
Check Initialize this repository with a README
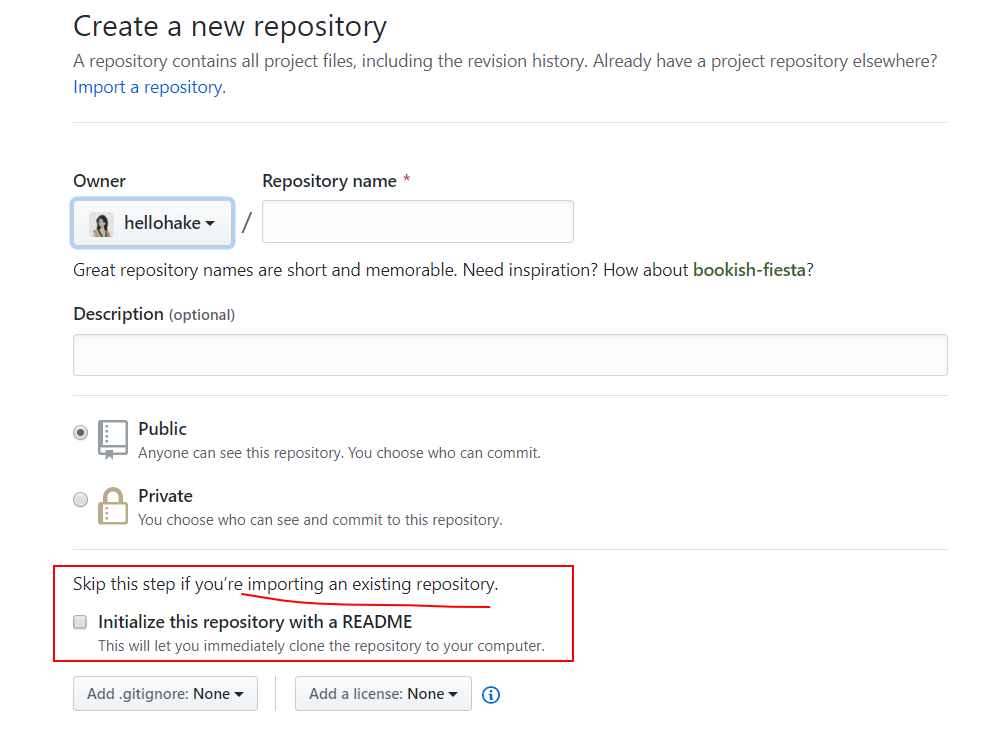80,622
